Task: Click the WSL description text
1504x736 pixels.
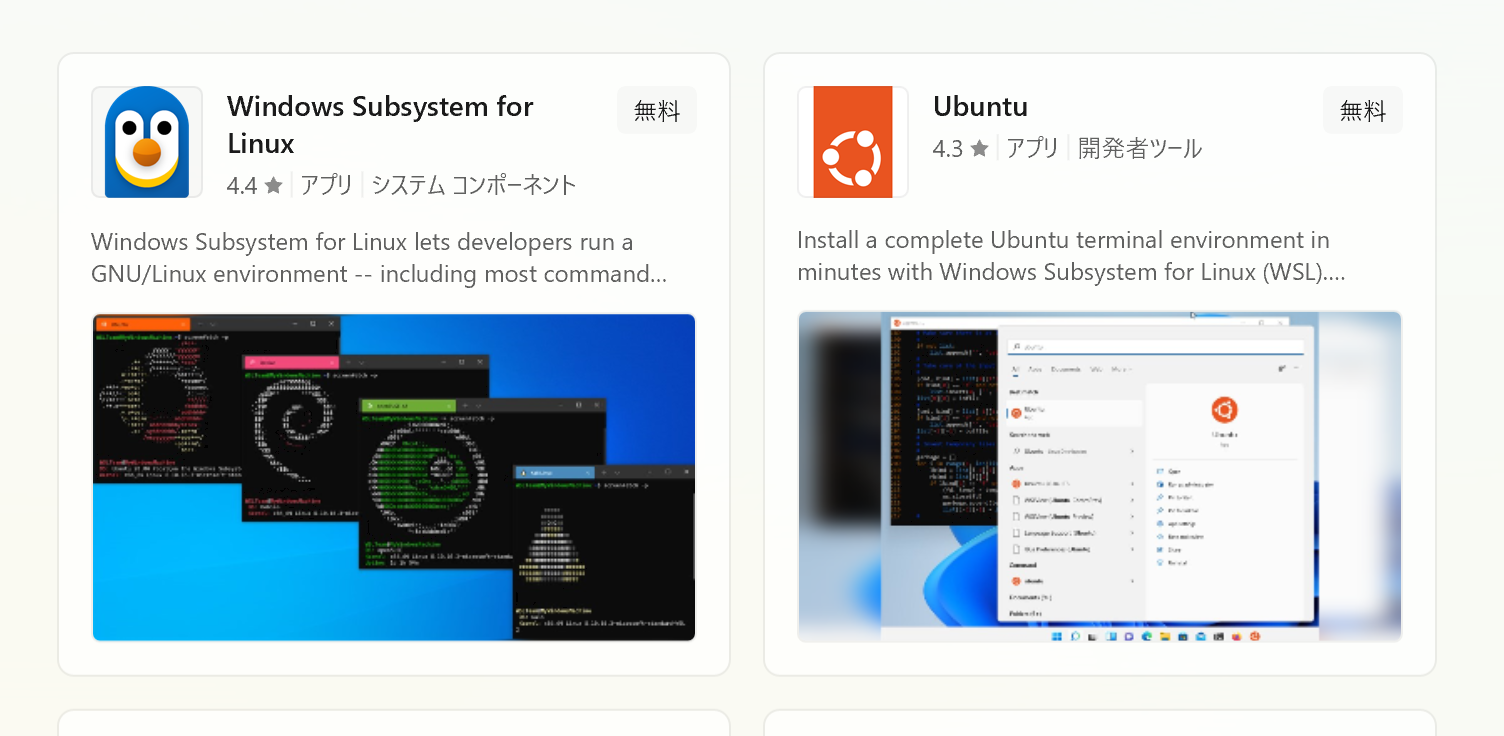Action: coord(378,258)
